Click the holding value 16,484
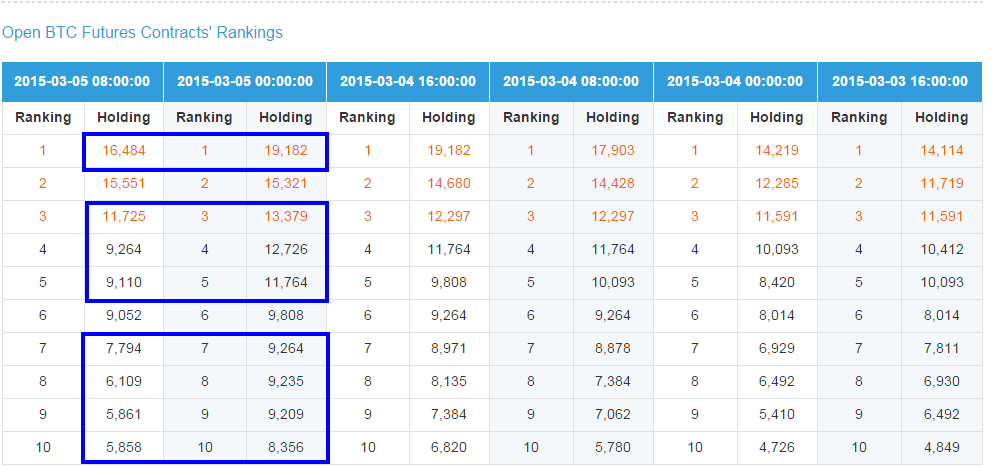Screen dimensions: 997x466 click(x=123, y=151)
